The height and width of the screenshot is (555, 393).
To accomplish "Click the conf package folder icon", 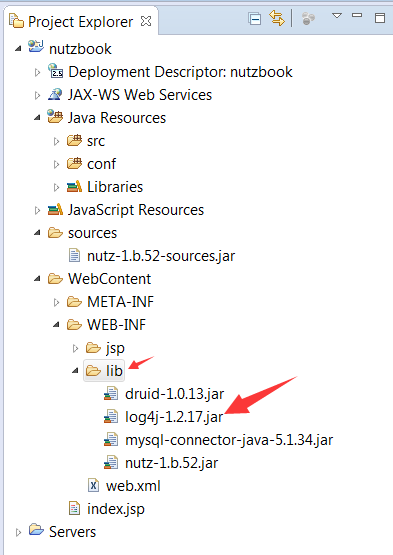I will coord(74,163).
